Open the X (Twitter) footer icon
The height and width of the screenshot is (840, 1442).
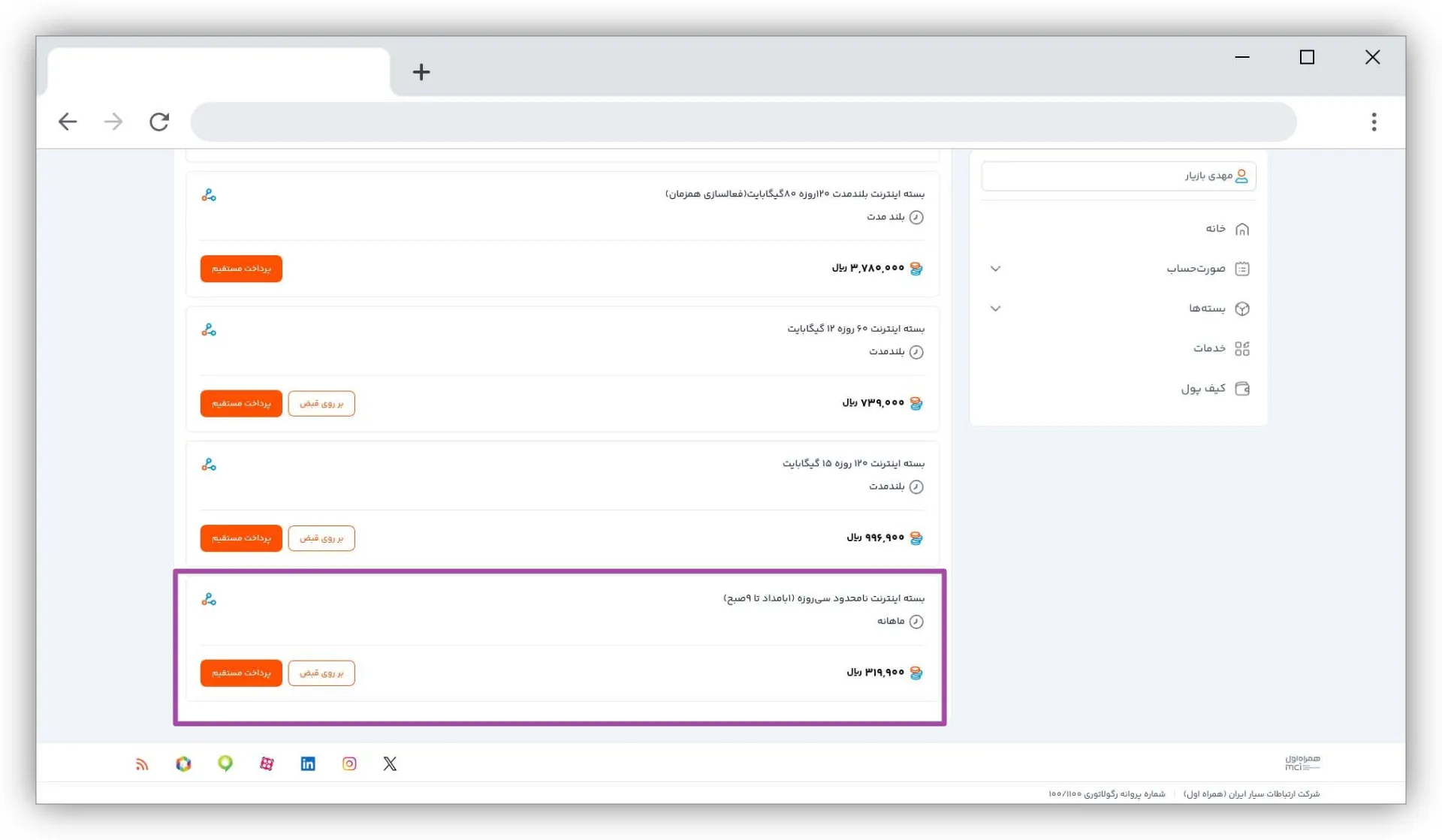pos(390,763)
